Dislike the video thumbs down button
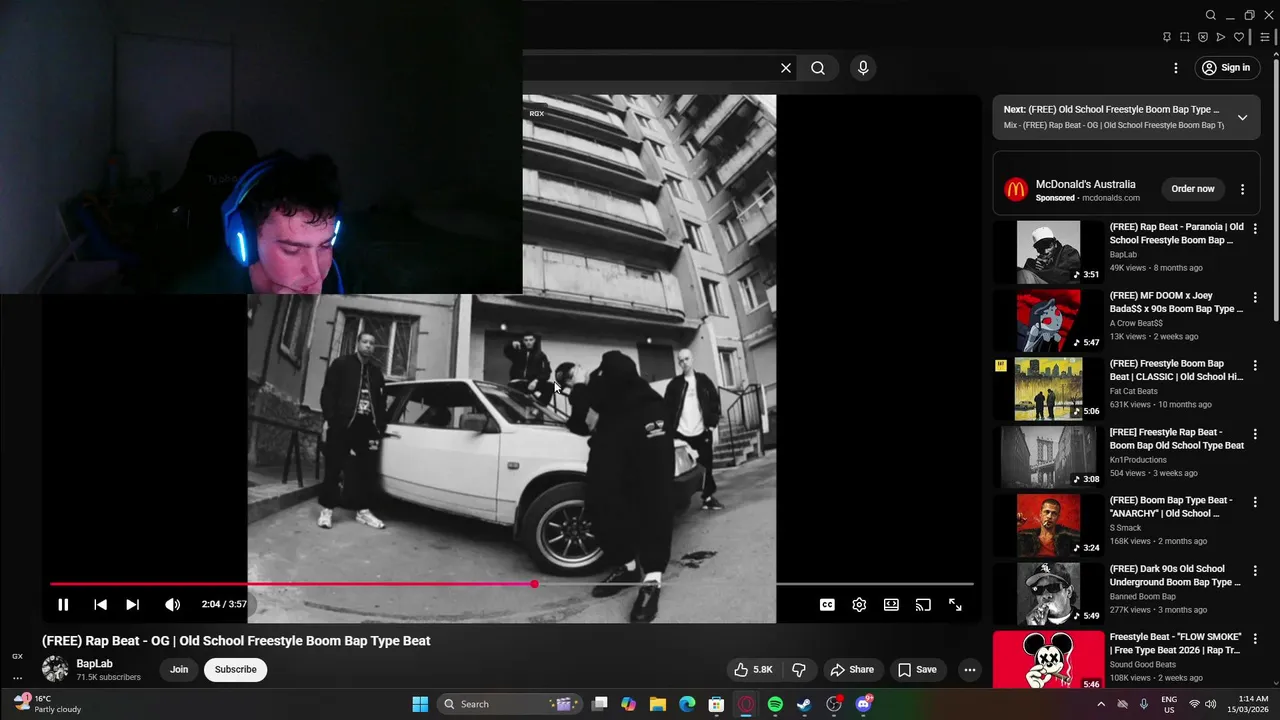1280x720 pixels. 798,670
